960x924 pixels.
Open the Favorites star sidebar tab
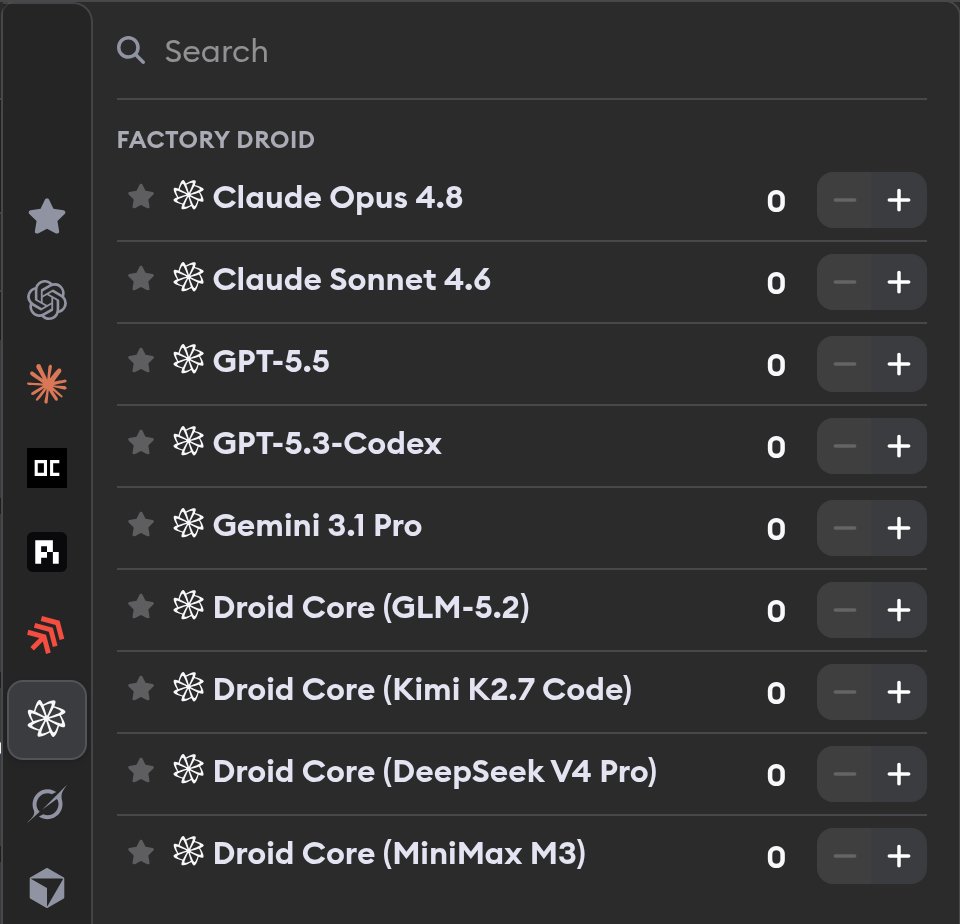pos(47,216)
